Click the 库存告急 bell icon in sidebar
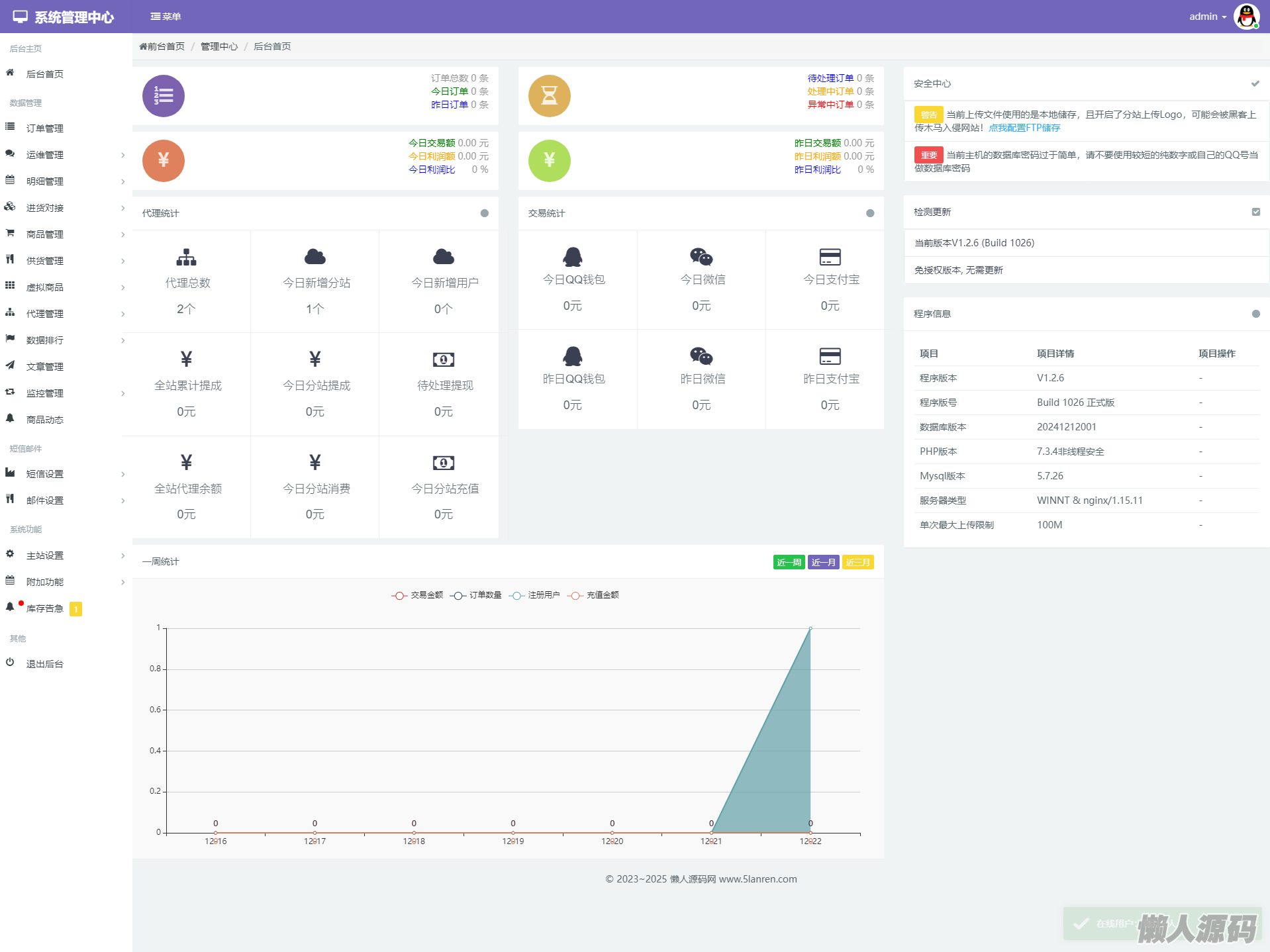This screenshot has height=952, width=1270. click(x=10, y=607)
